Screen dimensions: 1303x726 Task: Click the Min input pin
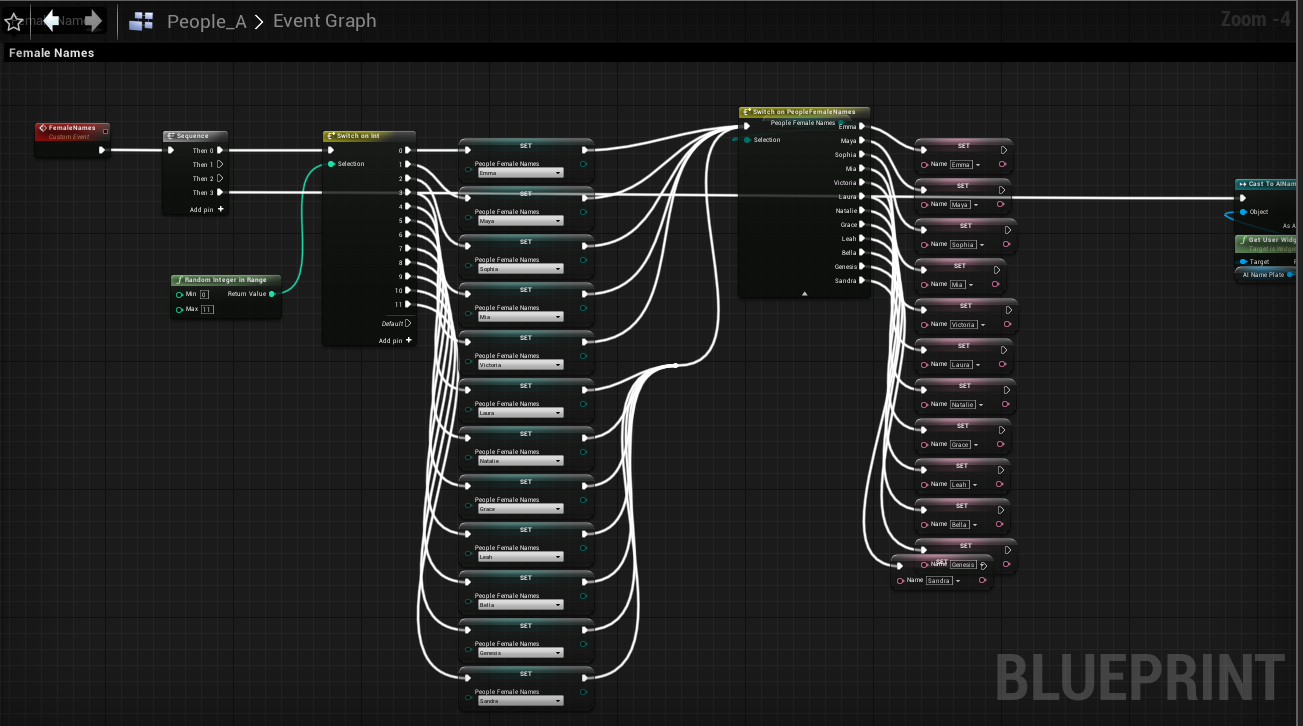point(179,295)
